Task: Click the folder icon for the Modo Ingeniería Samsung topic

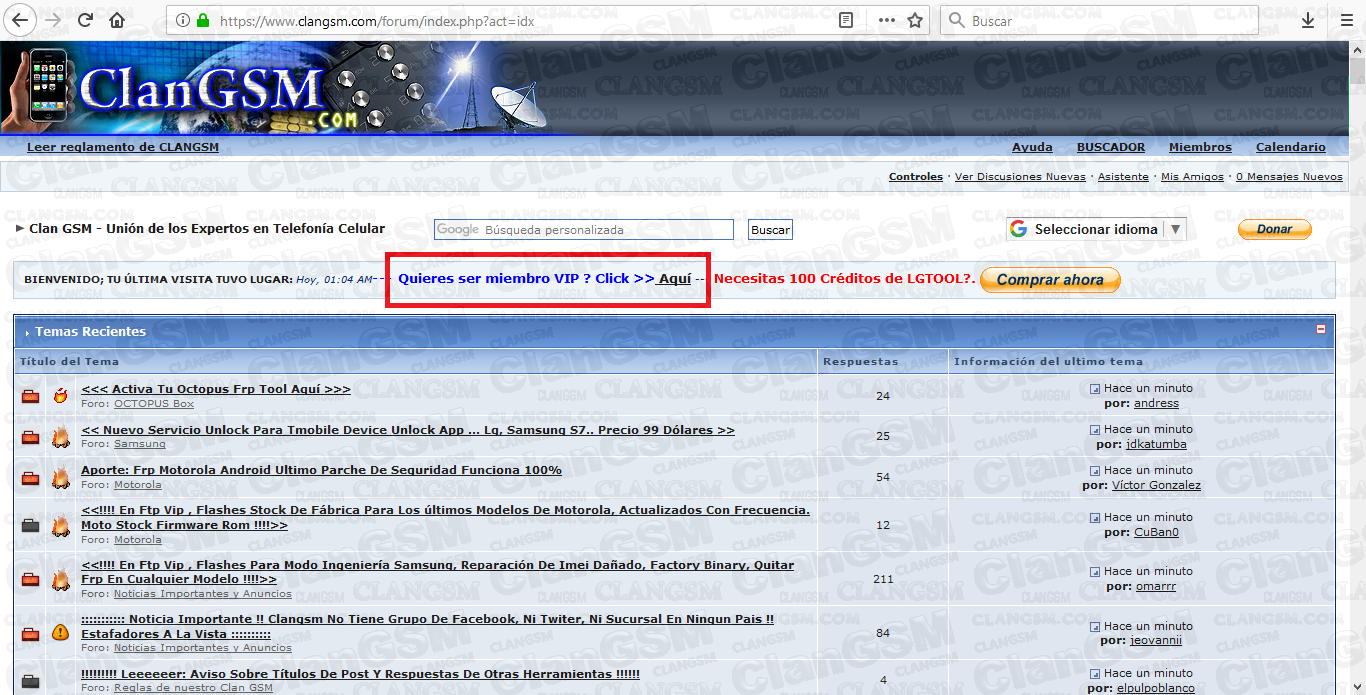Action: point(31,579)
